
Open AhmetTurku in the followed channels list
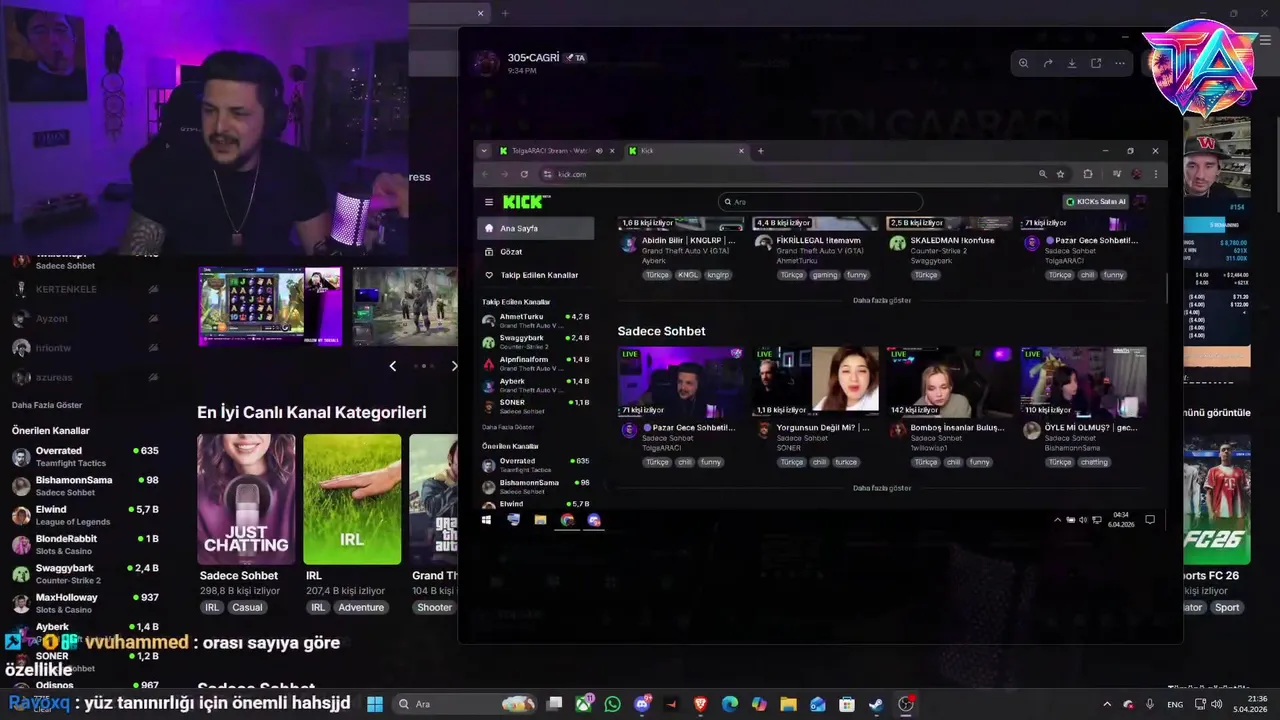click(x=536, y=321)
